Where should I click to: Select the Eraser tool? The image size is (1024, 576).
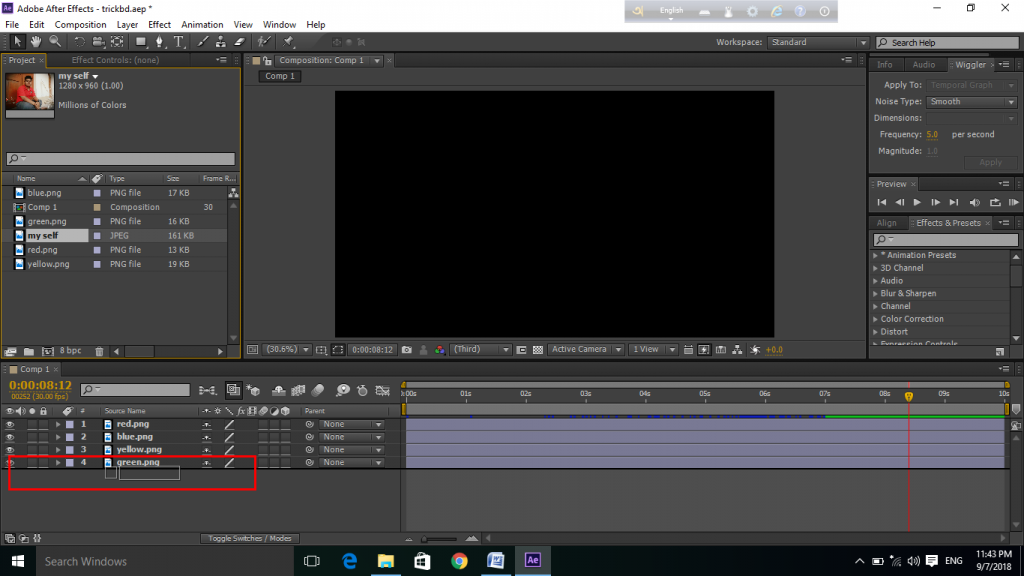[x=240, y=42]
